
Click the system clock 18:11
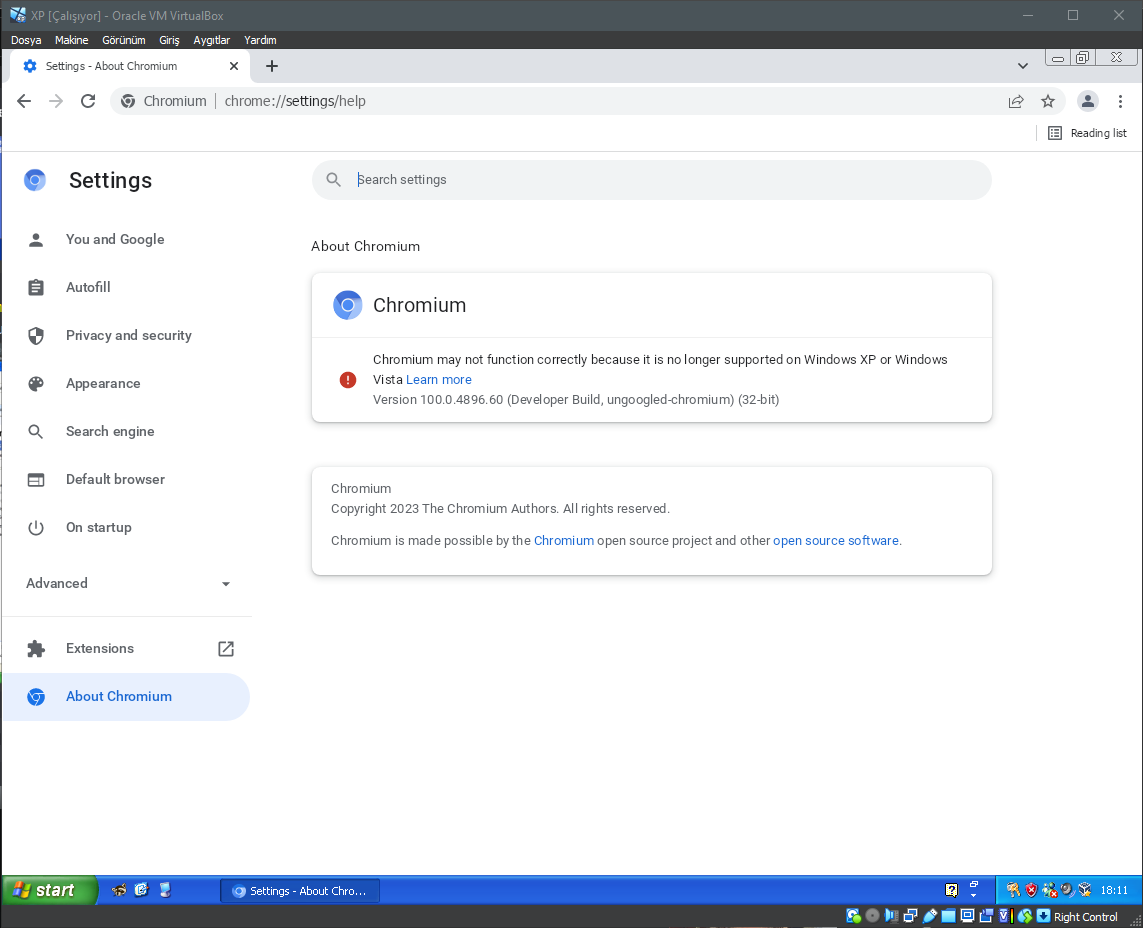1114,890
